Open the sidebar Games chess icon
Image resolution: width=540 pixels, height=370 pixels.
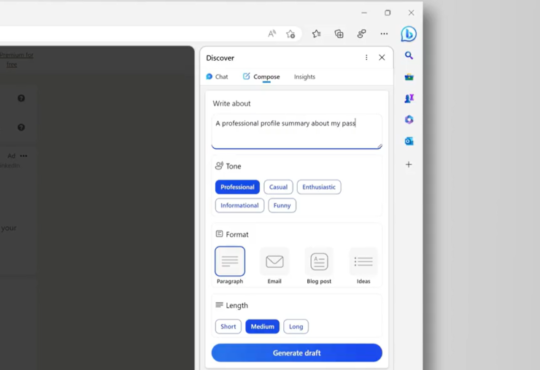point(409,99)
